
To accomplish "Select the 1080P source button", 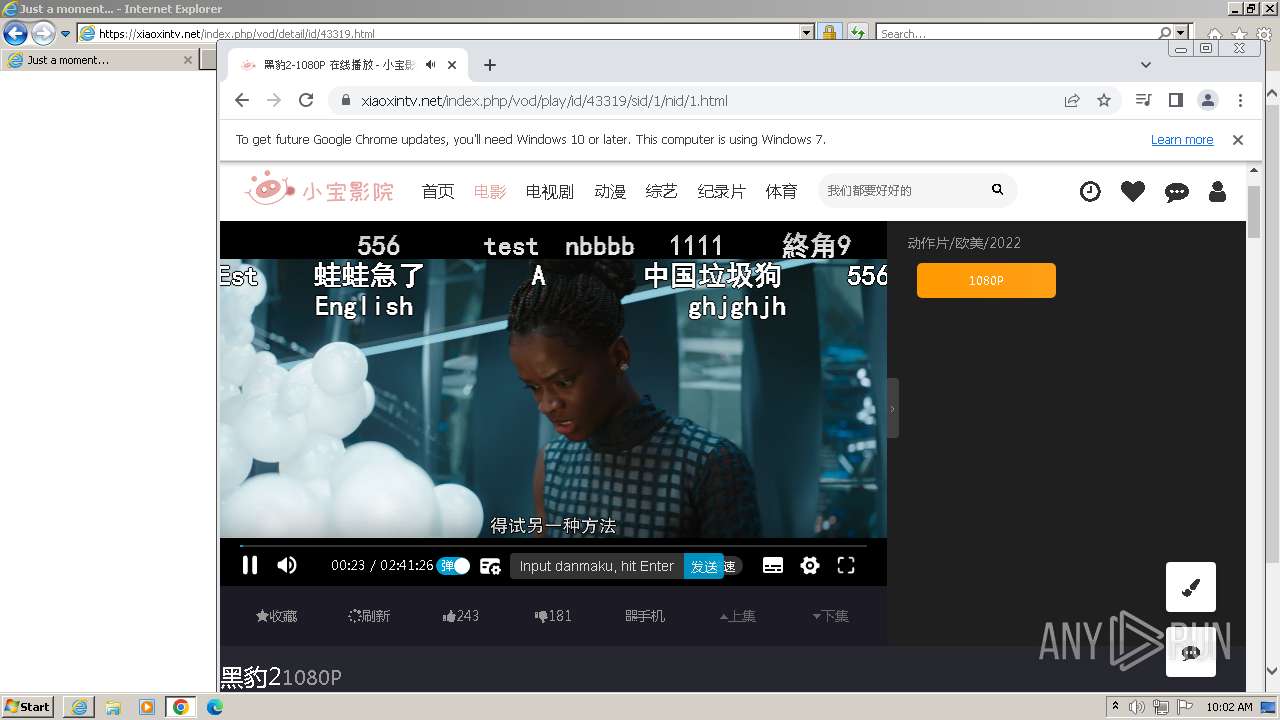I will click(986, 281).
